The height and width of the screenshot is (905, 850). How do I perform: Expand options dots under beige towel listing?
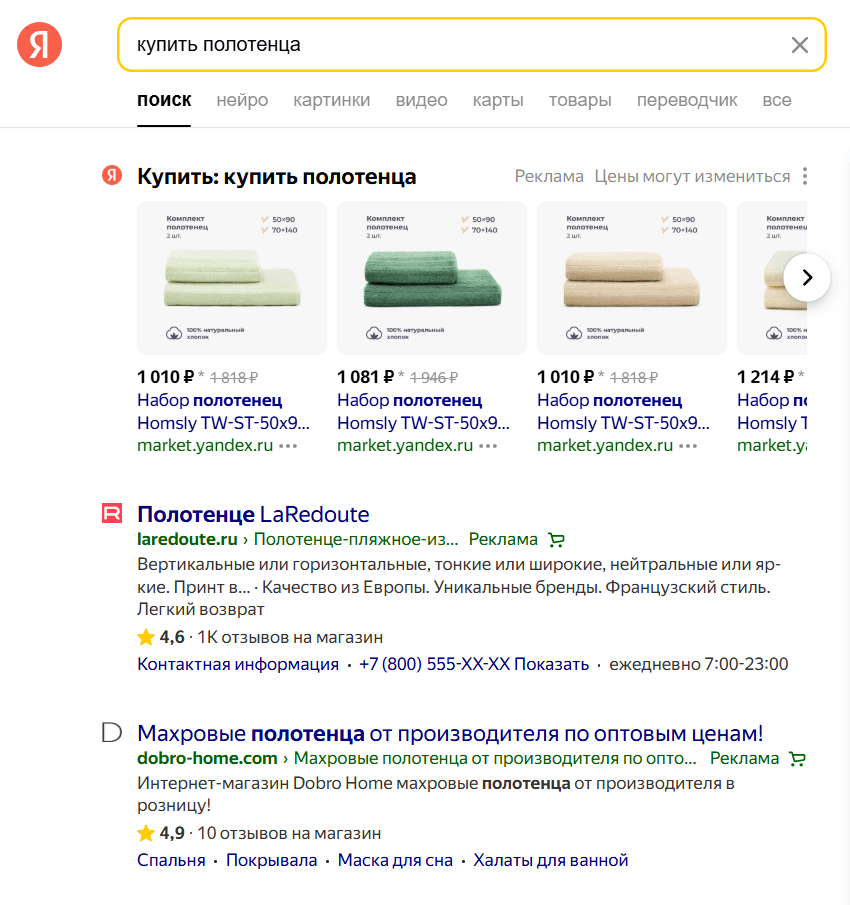pos(688,446)
